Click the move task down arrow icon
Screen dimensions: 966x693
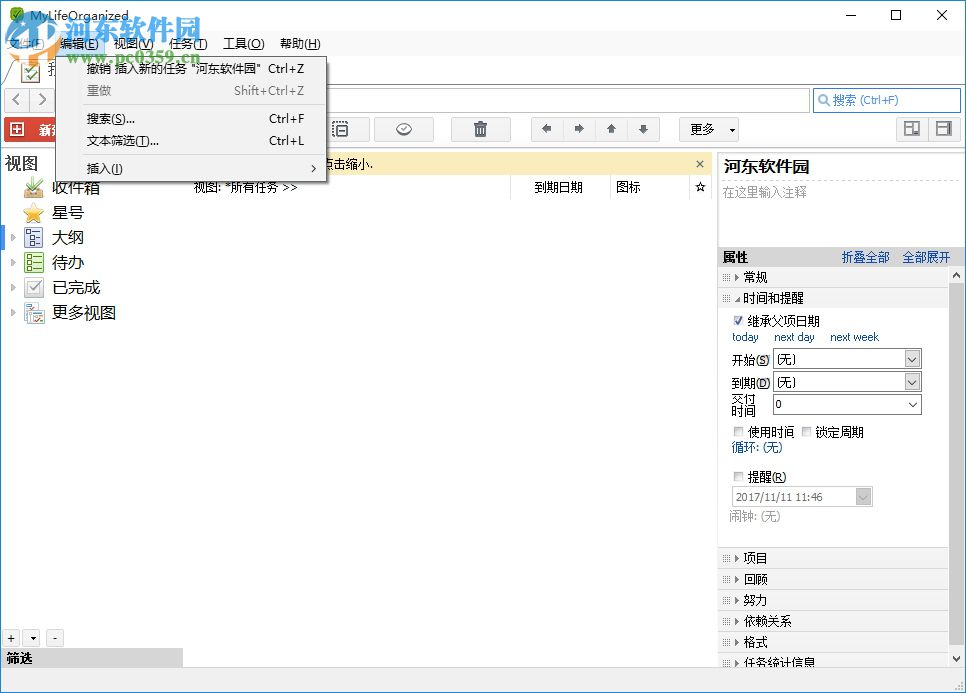[x=641, y=129]
